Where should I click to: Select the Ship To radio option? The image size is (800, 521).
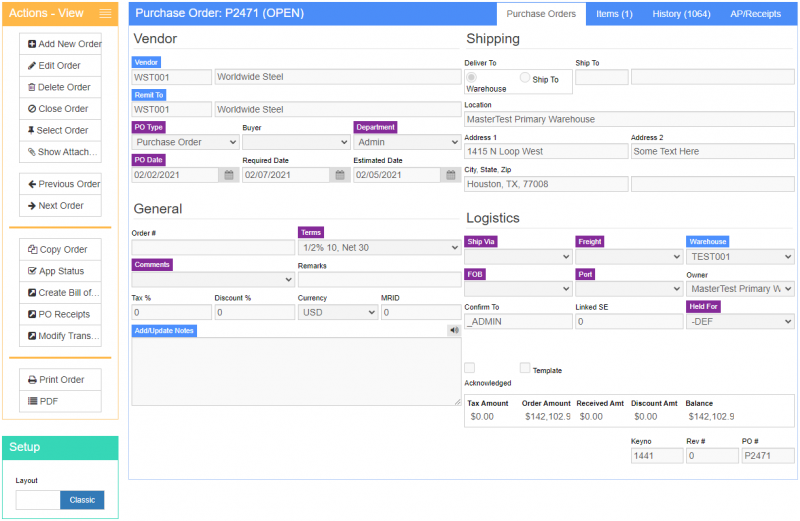coord(525,78)
